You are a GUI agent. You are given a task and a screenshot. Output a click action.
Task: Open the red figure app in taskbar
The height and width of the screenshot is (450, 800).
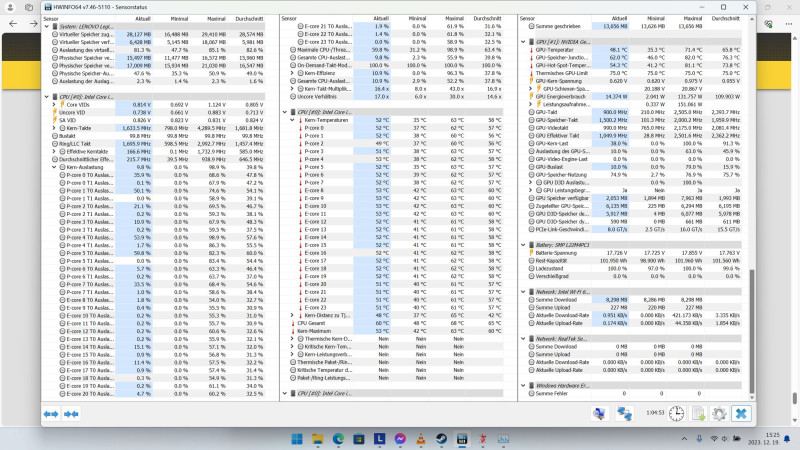(483, 439)
